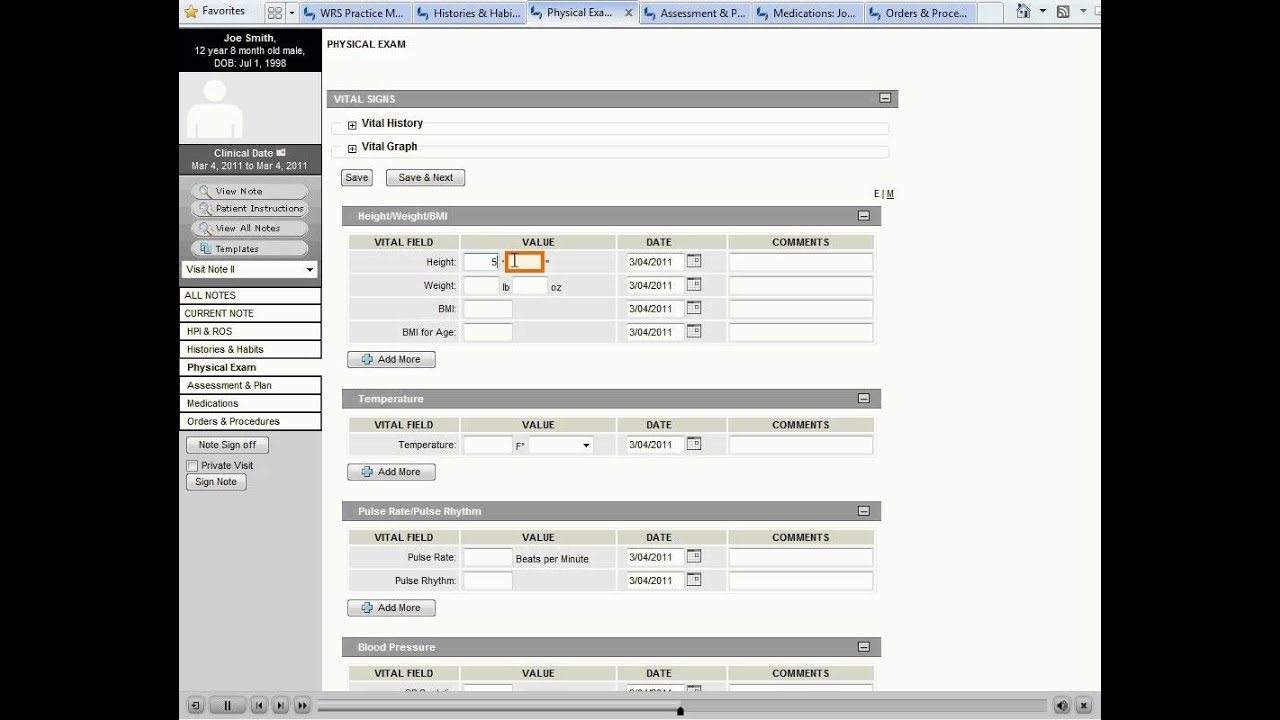Toggle the Private Visit checkbox
This screenshot has height=720, width=1280.
192,466
